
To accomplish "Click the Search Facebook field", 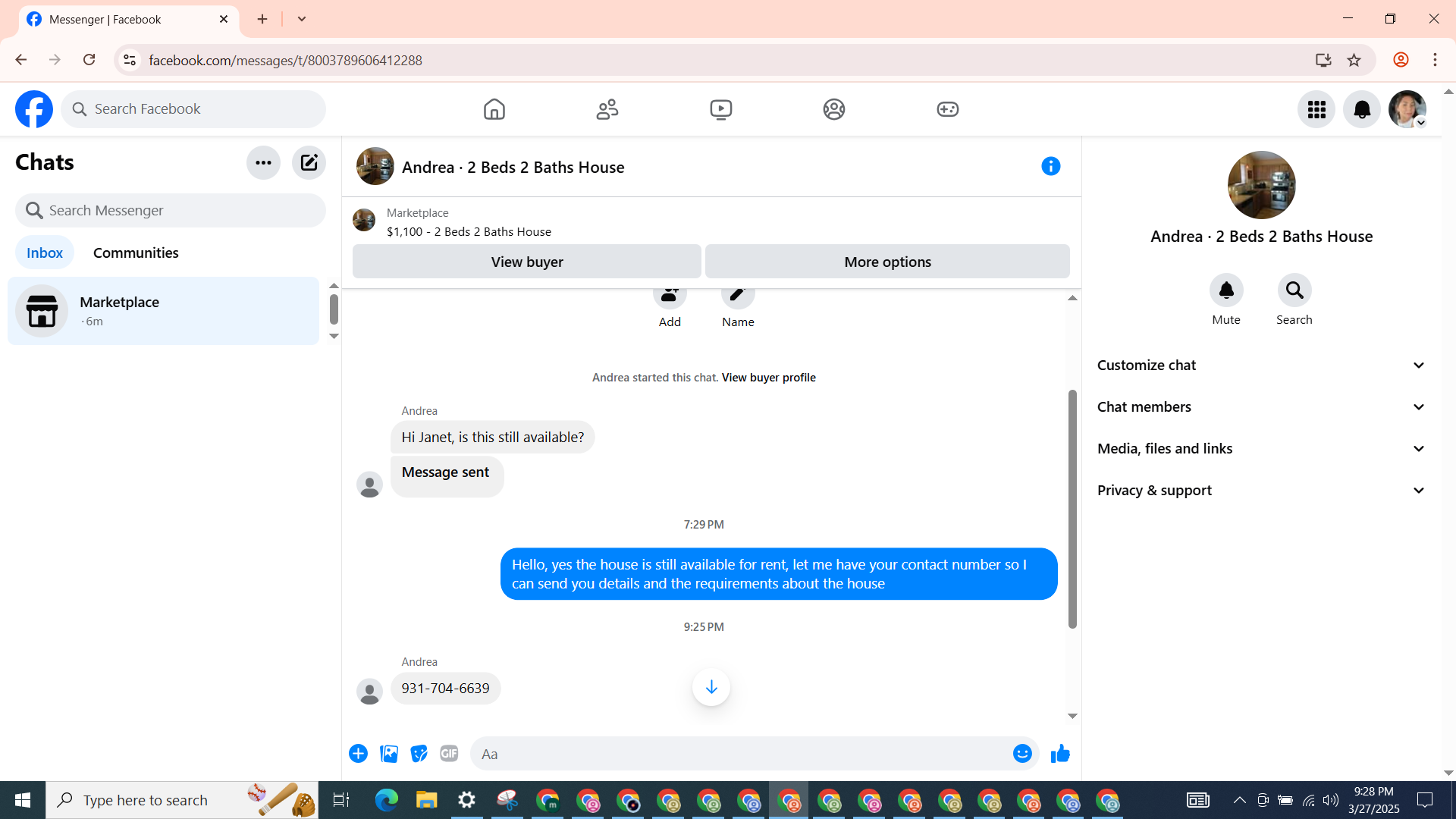I will click(193, 109).
